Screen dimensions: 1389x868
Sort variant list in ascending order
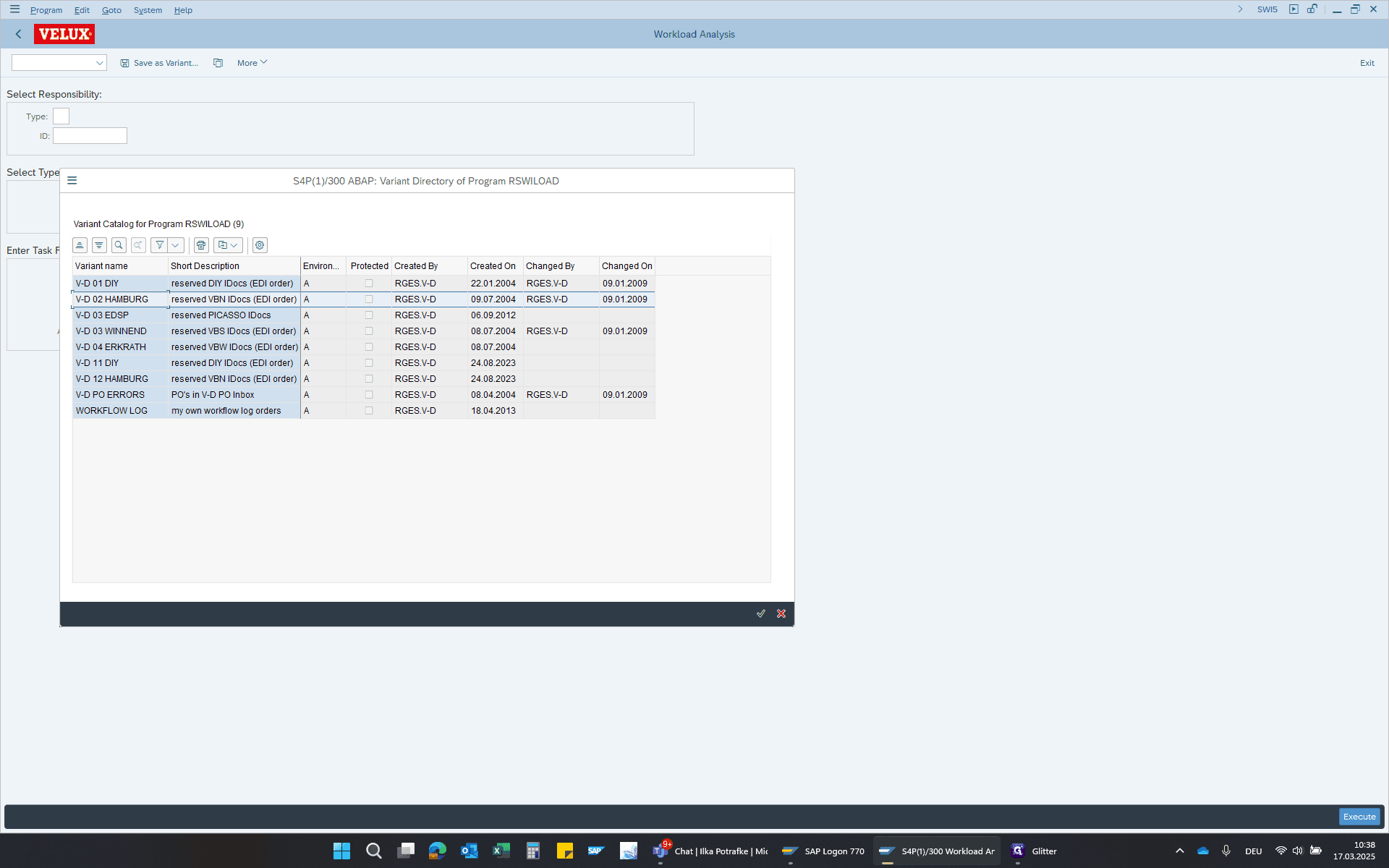click(x=80, y=245)
